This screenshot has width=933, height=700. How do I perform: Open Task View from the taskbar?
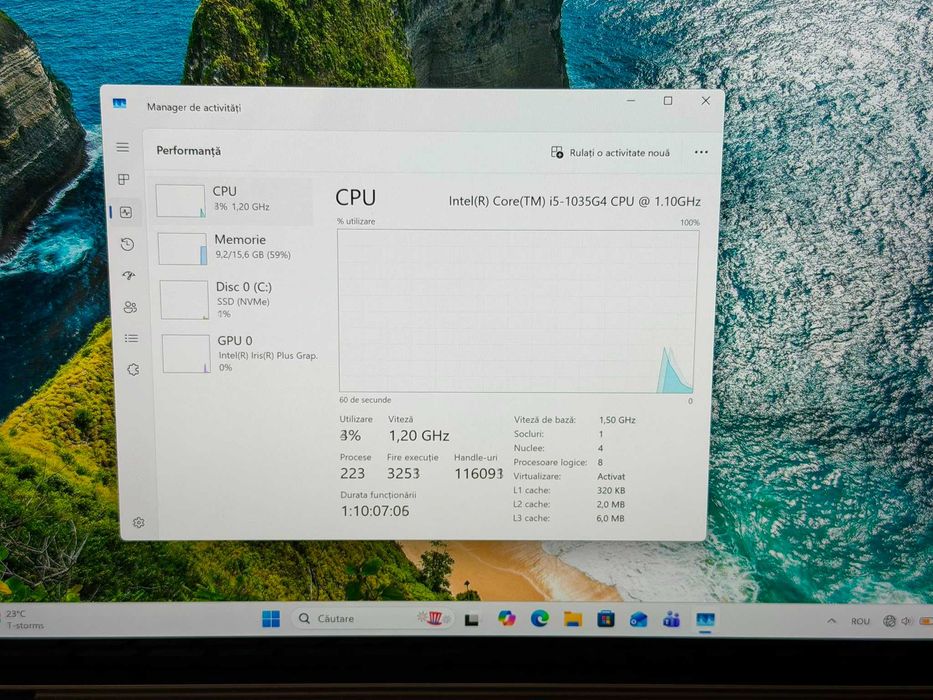click(472, 620)
